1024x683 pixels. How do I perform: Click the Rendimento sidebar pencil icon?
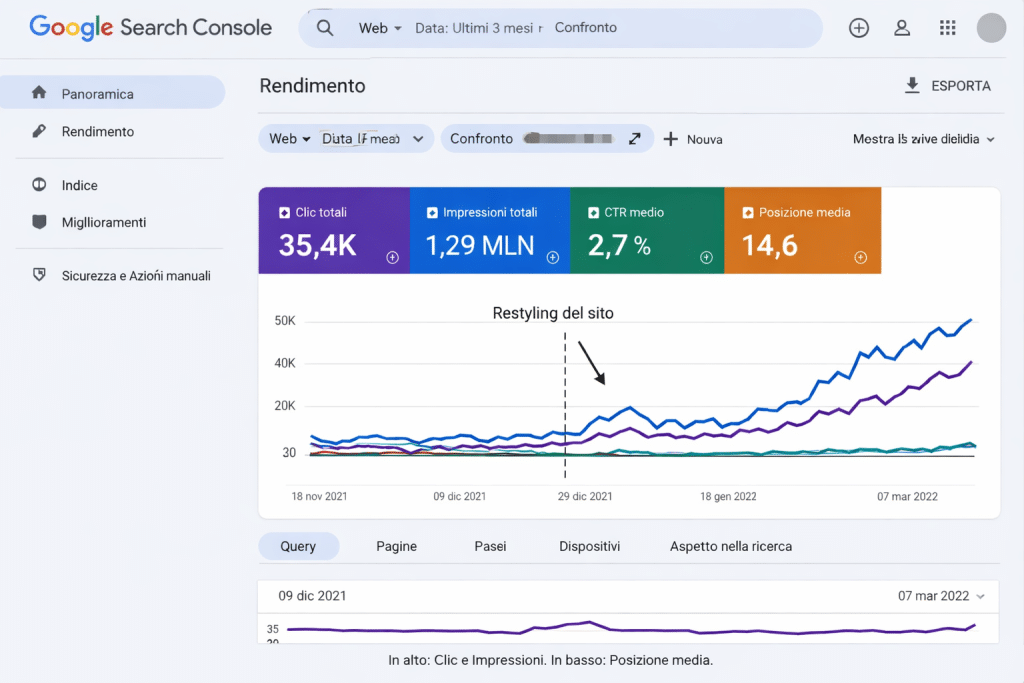[39, 131]
